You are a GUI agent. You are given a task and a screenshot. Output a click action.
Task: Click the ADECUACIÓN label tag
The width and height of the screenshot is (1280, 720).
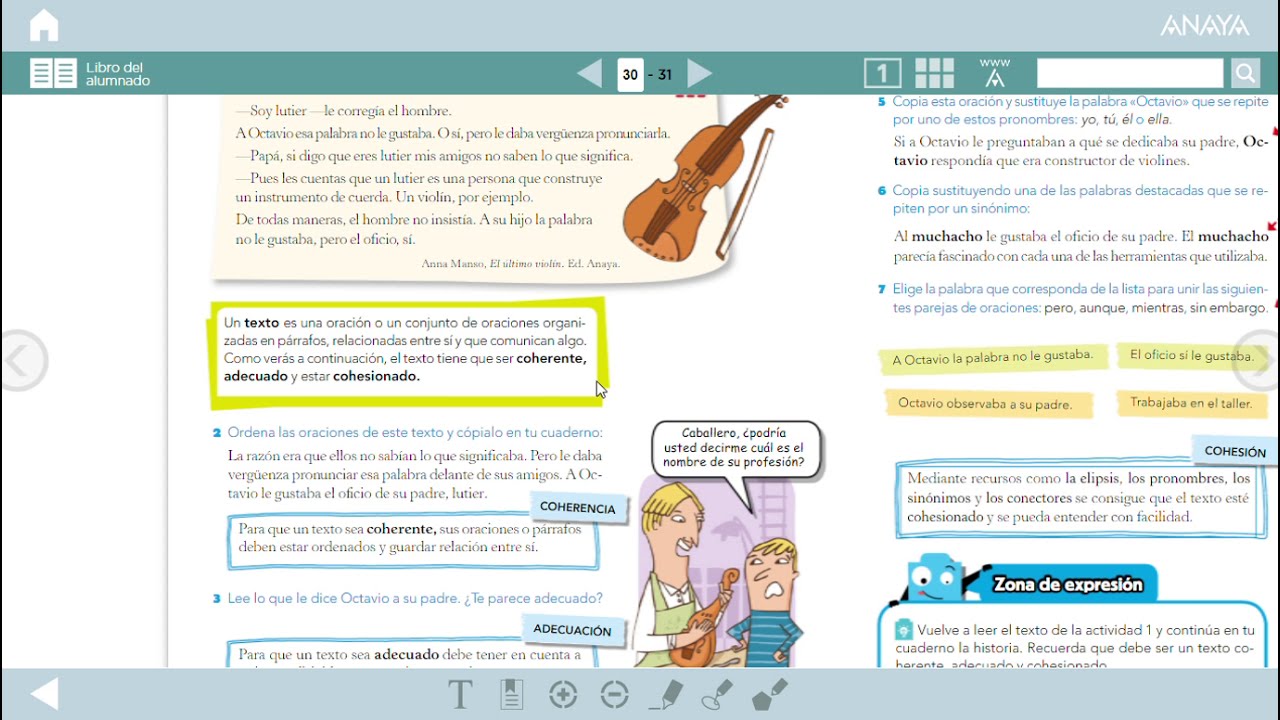[572, 630]
